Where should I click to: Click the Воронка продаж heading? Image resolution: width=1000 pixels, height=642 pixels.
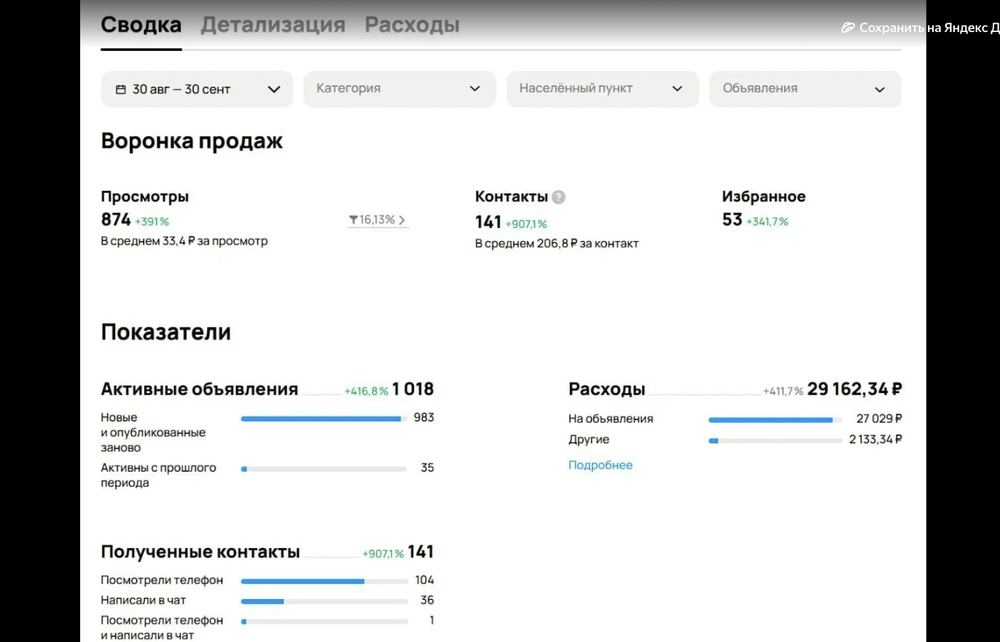(x=191, y=141)
